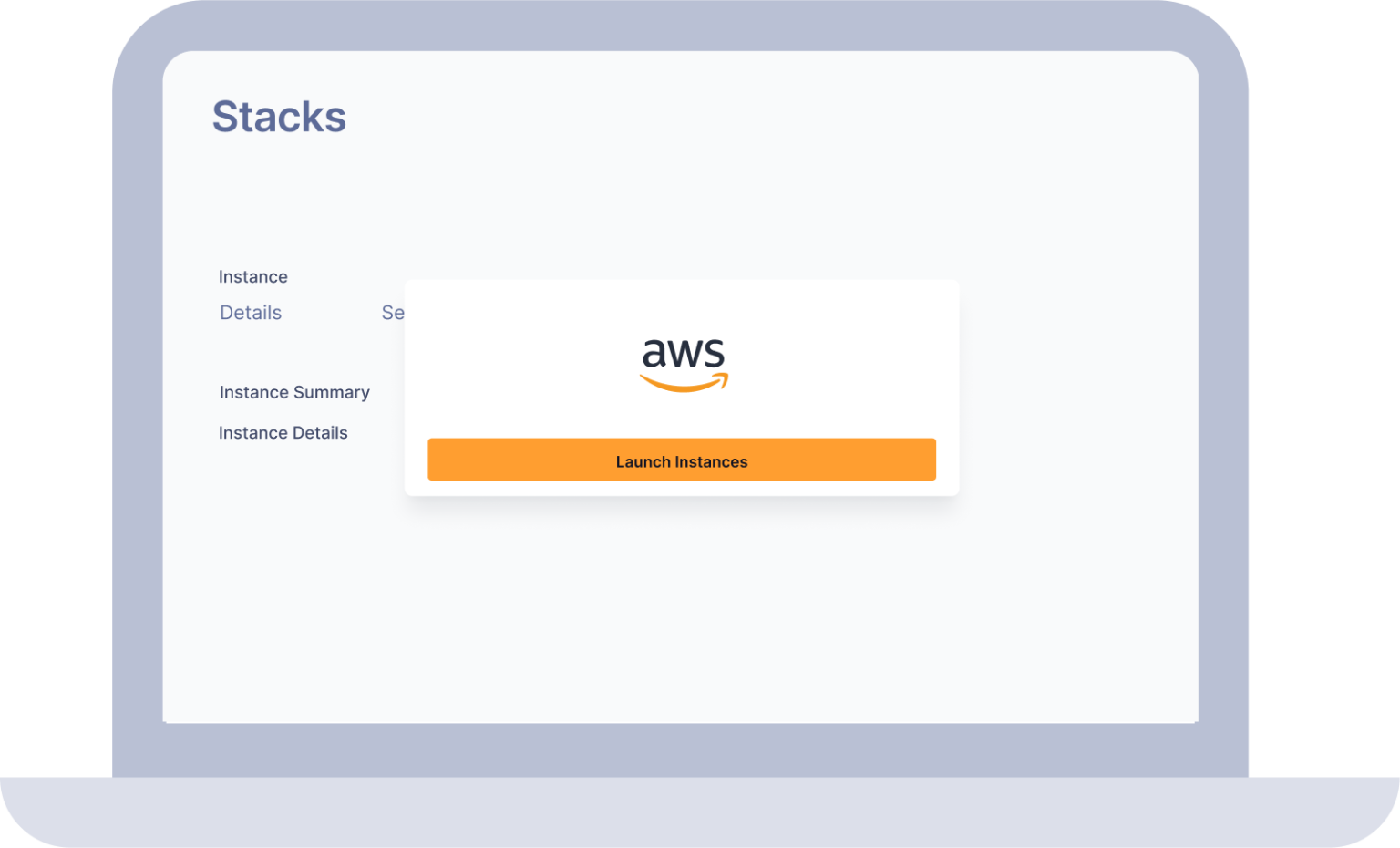The width and height of the screenshot is (1400, 848).
Task: Click the laptop's left bezel
Action: (x=137, y=410)
